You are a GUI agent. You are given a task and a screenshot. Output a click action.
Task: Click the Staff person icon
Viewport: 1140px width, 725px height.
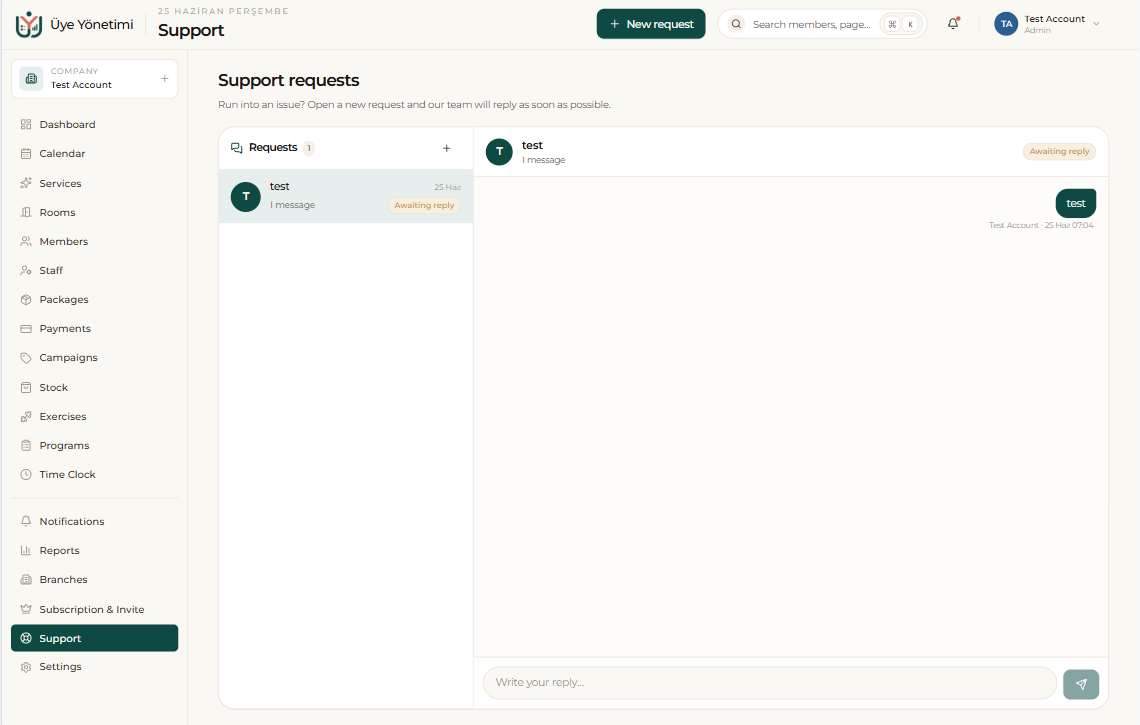(26, 271)
